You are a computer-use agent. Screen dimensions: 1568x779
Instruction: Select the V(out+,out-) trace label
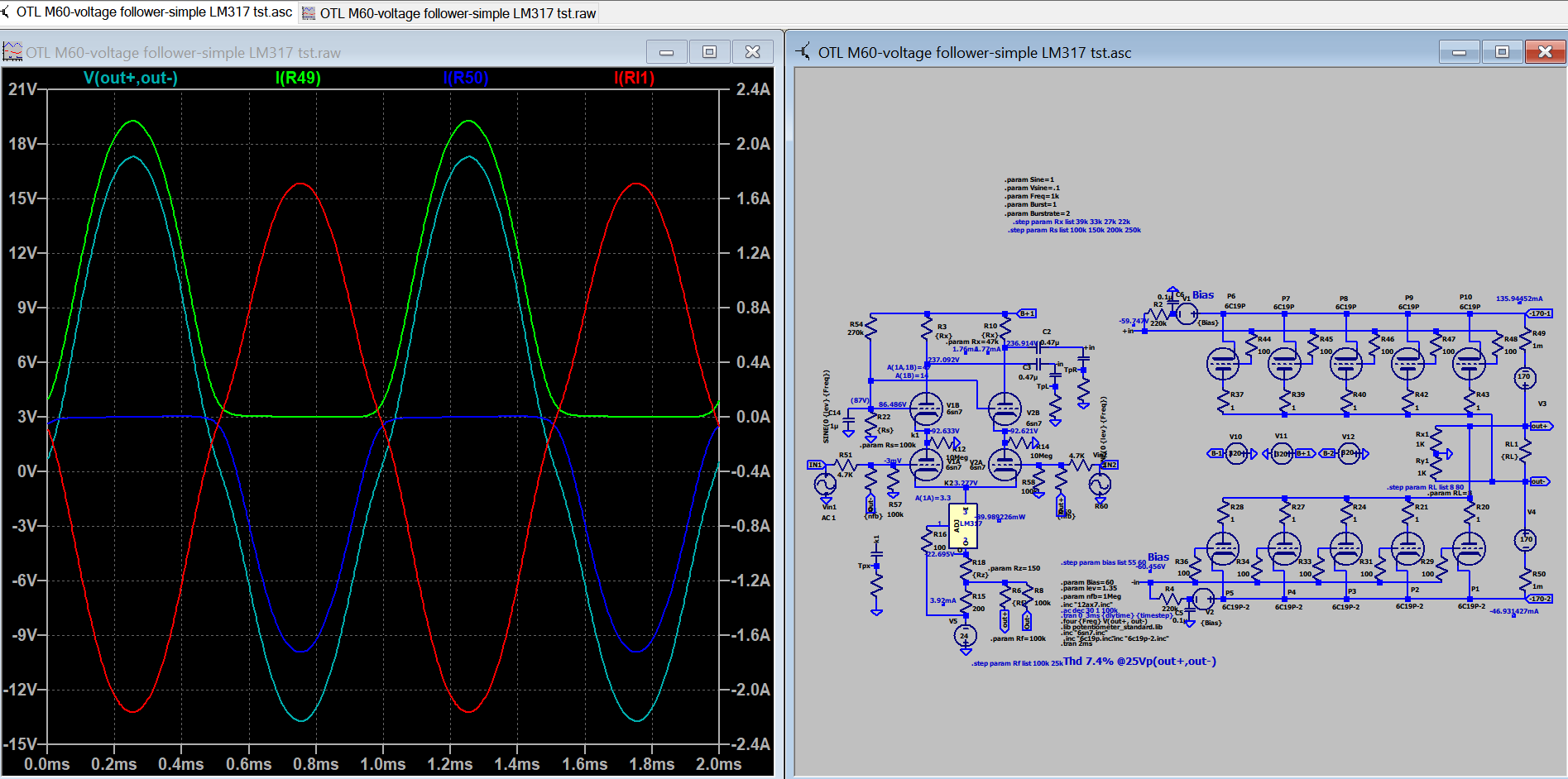tap(131, 78)
